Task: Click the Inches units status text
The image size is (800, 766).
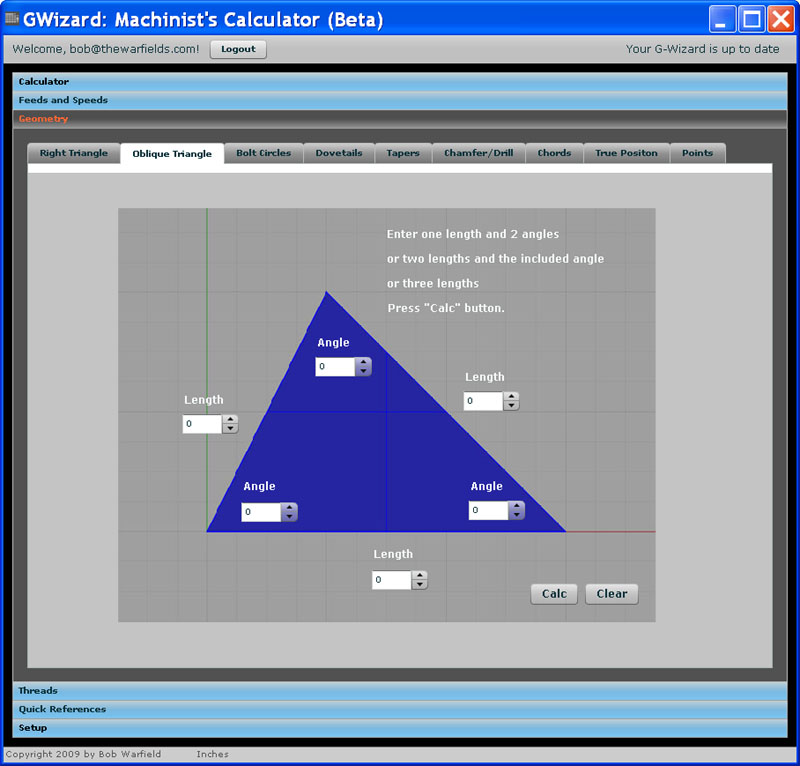Action: [x=212, y=754]
